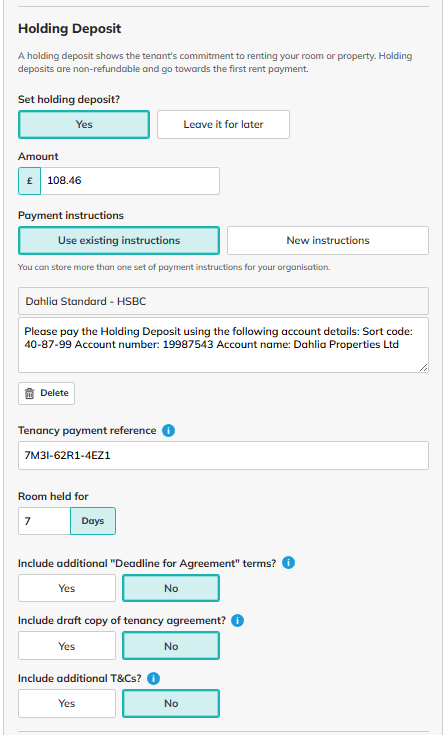Select No for additional T&Cs
Viewport: 446px width, 735px height.
click(x=171, y=704)
